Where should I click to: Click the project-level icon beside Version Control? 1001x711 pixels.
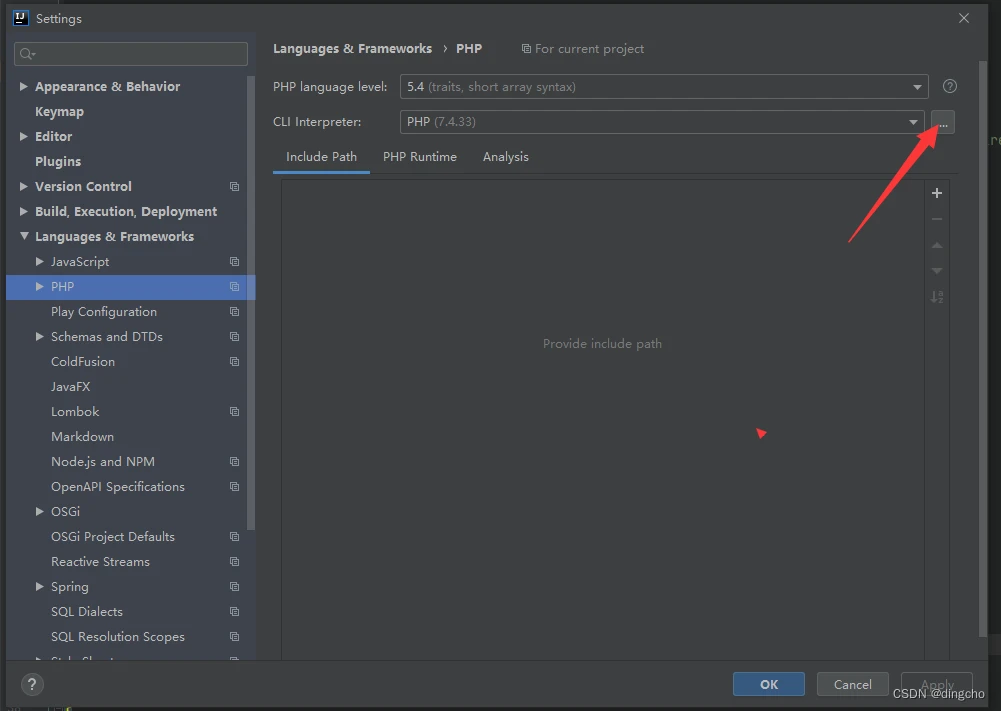tap(234, 186)
